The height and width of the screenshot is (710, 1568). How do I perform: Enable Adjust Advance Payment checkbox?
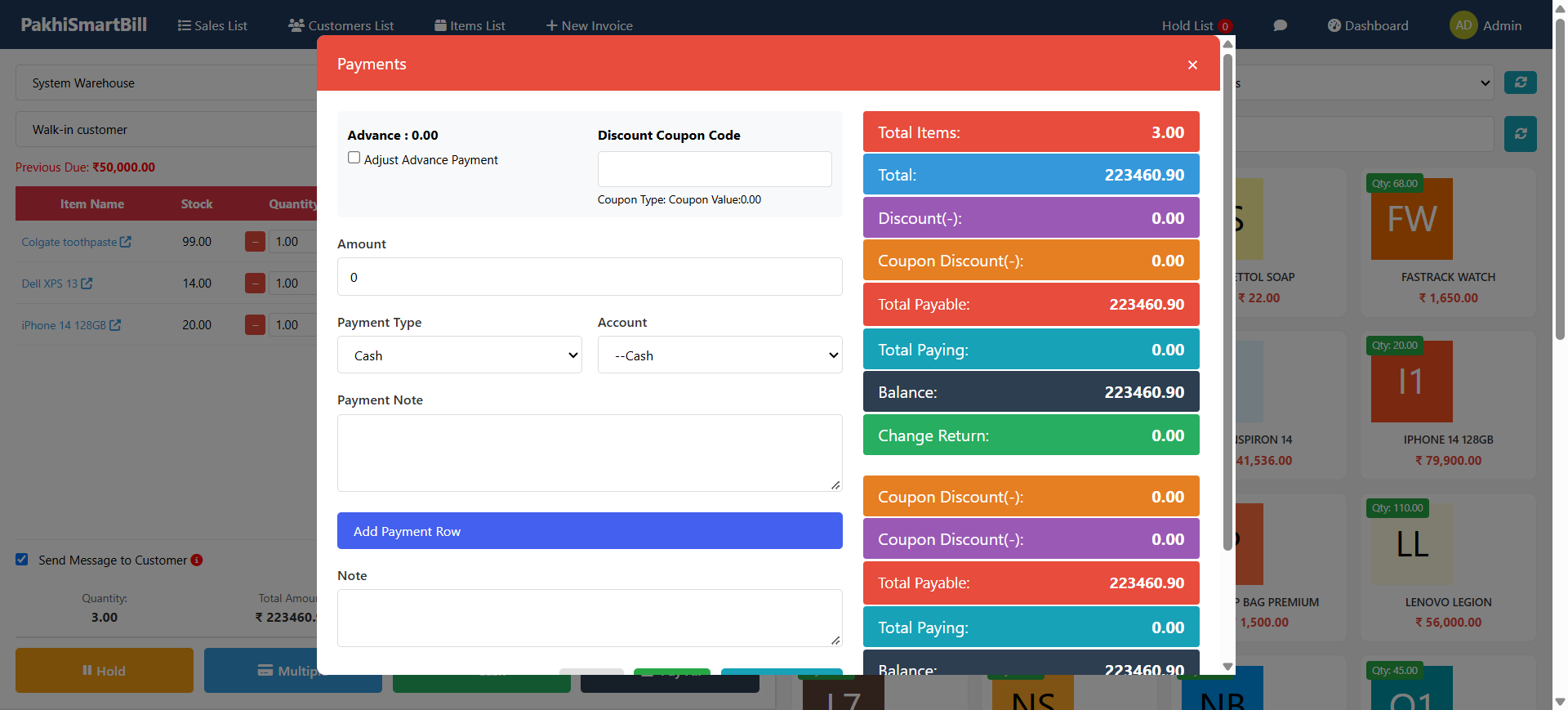point(354,158)
